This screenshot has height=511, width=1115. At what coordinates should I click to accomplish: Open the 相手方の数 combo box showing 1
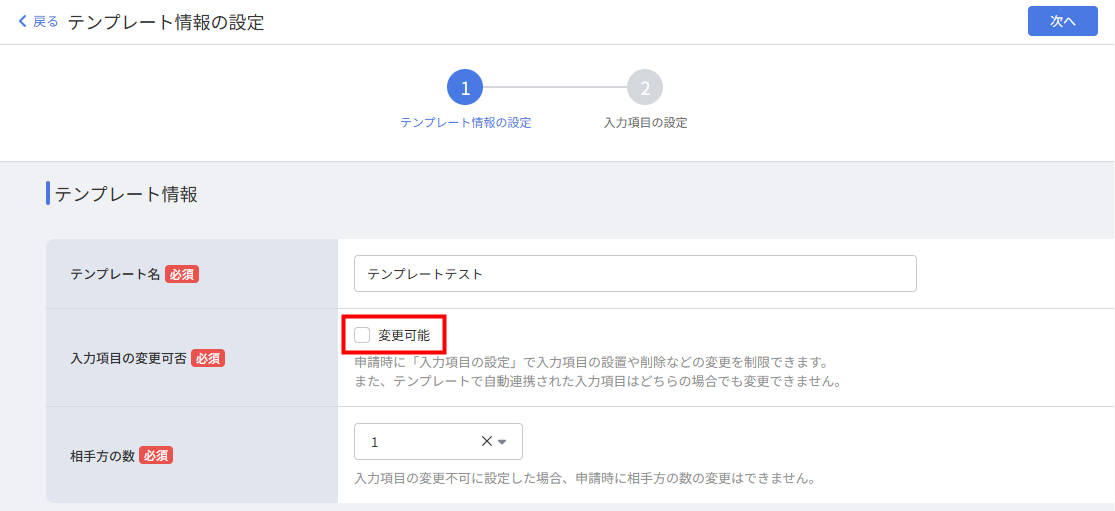pyautogui.click(x=420, y=441)
